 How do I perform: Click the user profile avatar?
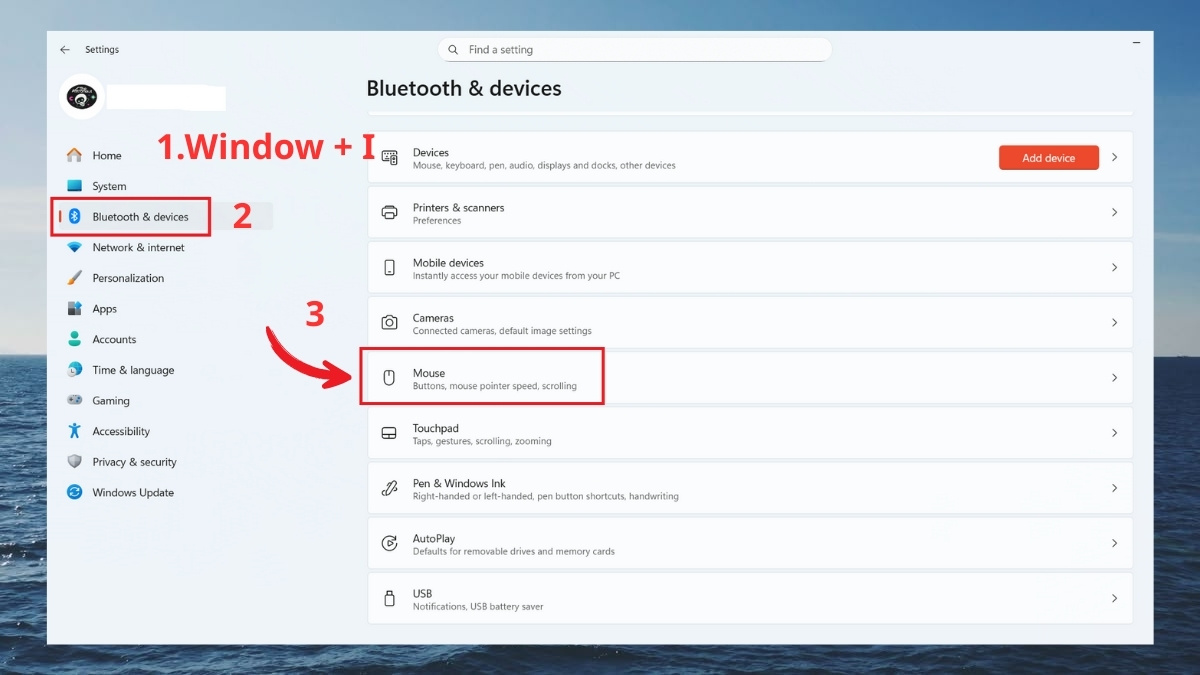tap(81, 97)
